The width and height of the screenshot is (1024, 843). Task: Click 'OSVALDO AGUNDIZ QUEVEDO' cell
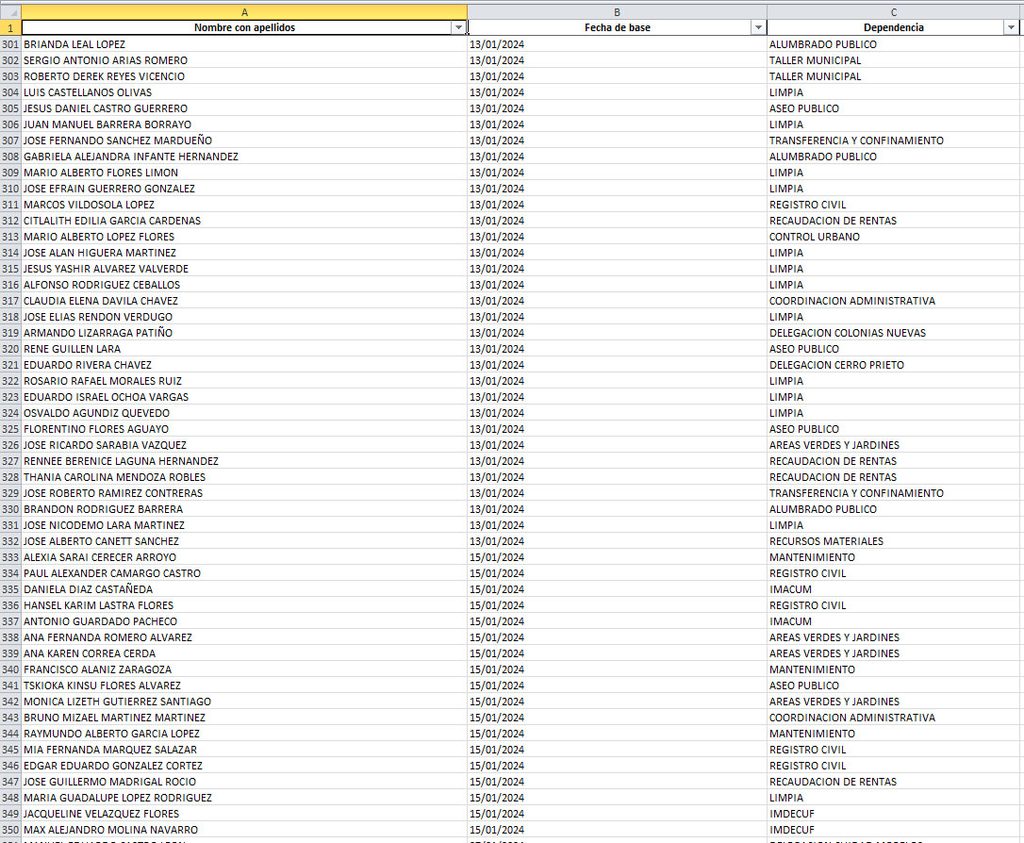click(x=244, y=413)
